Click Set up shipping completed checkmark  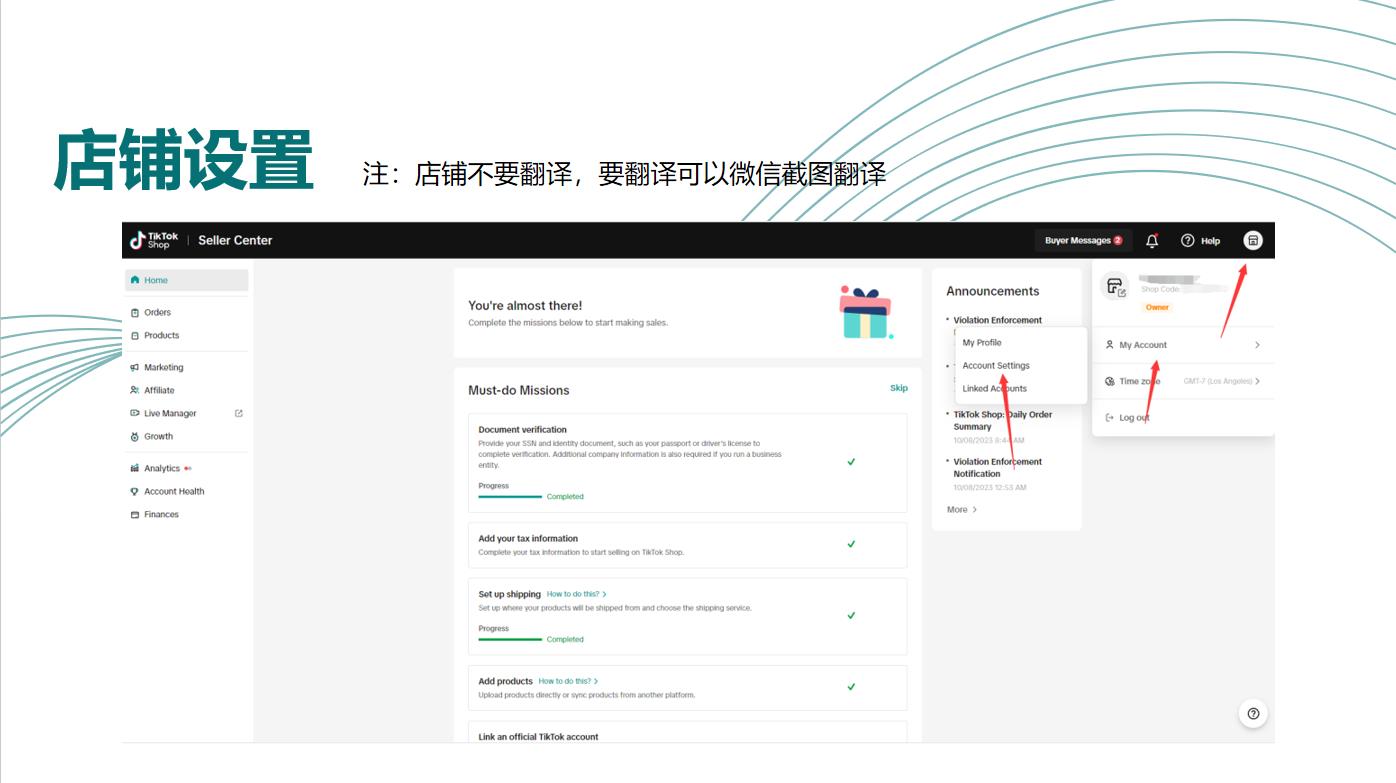click(x=851, y=615)
